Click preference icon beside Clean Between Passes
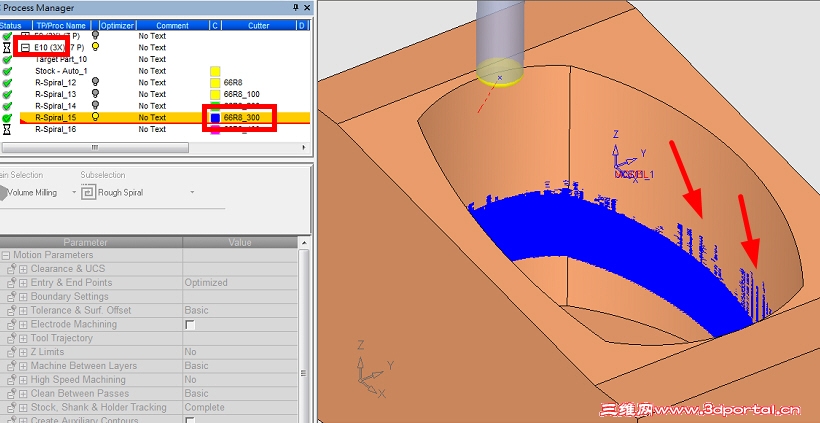The image size is (820, 423). (12, 394)
